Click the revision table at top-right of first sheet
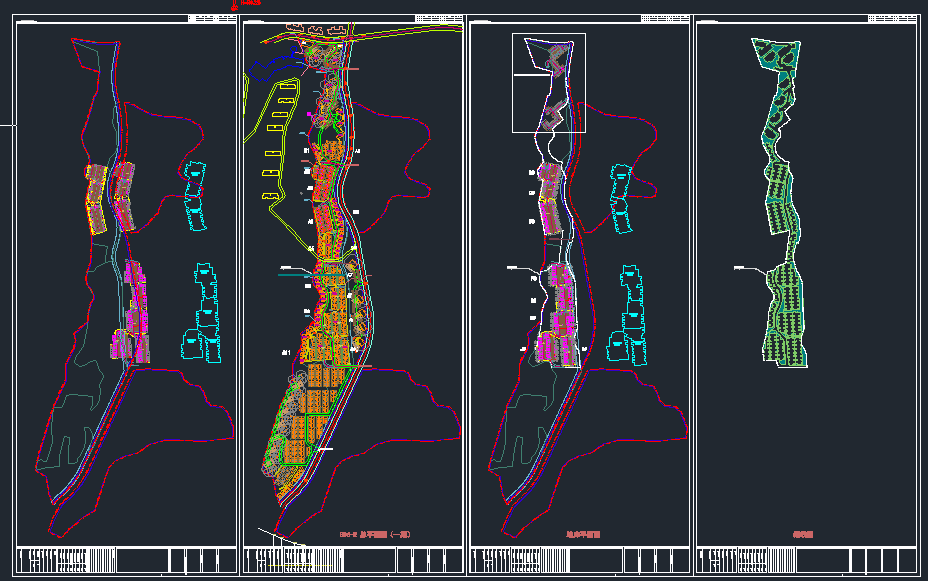Screen dimensions: 928x581 pyautogui.click(x=213, y=18)
